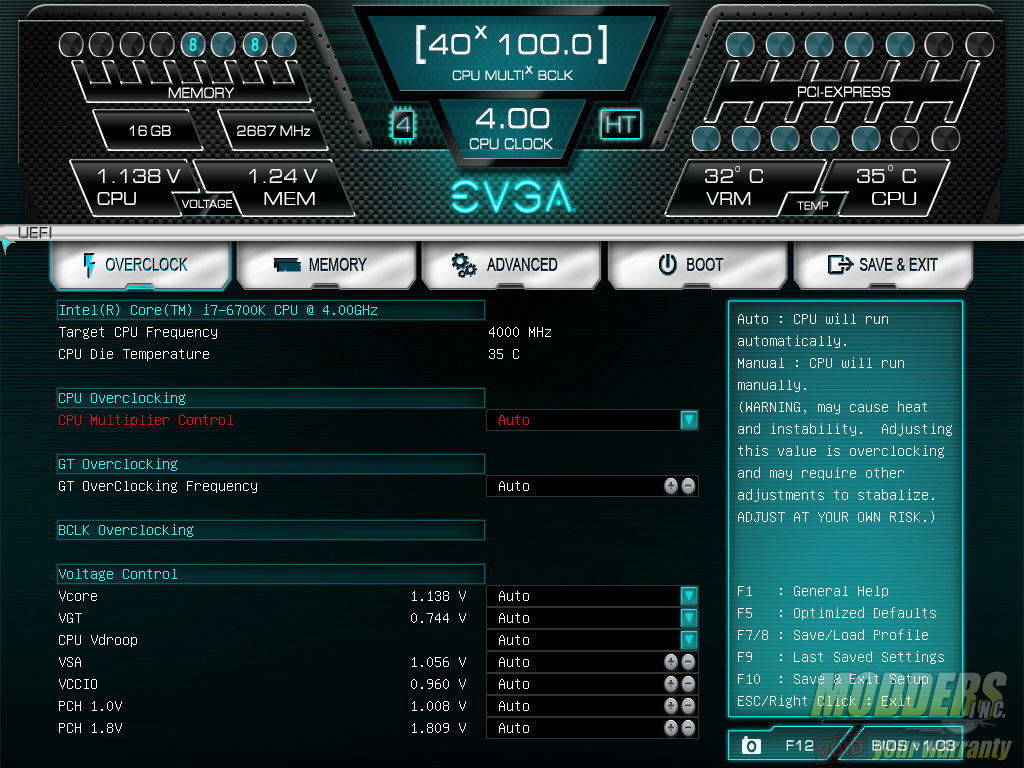
Task: Go to the BOOT tab
Action: (x=697, y=265)
